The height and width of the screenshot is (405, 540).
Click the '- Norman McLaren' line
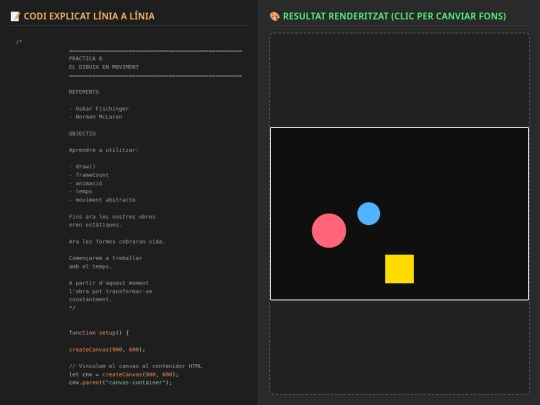[95, 117]
